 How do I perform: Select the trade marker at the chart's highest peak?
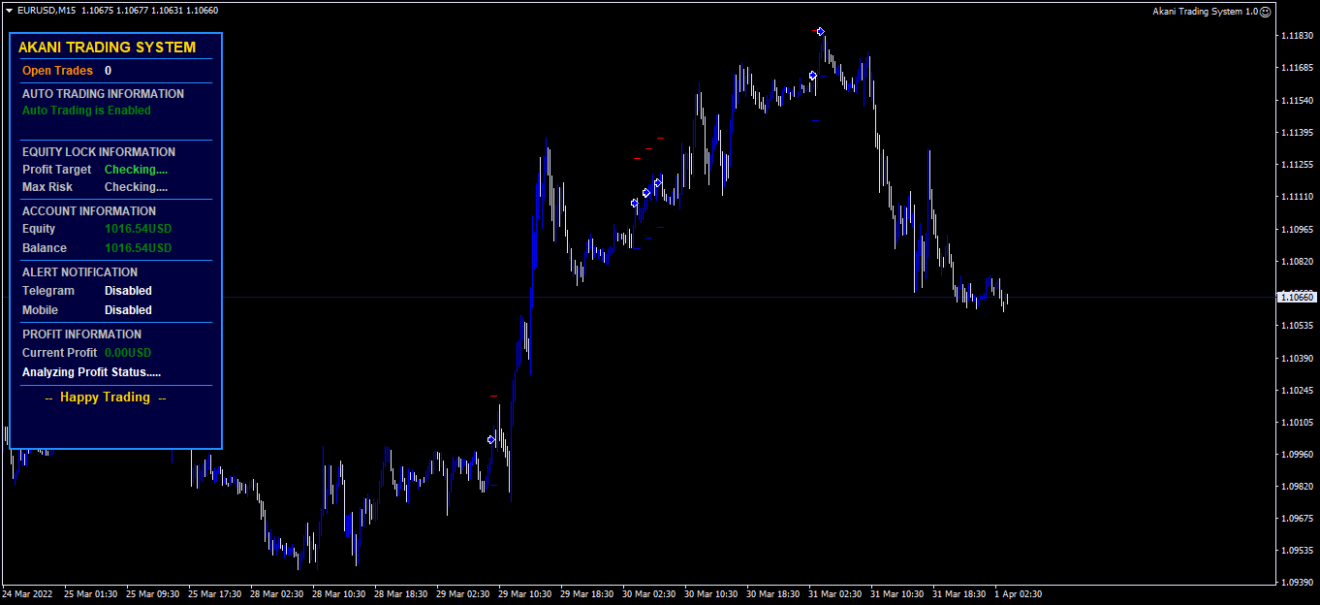tap(820, 32)
